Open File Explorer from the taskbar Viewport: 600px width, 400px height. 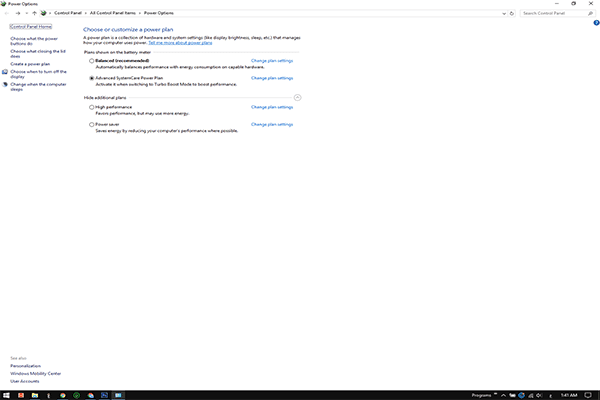click(x=35, y=395)
